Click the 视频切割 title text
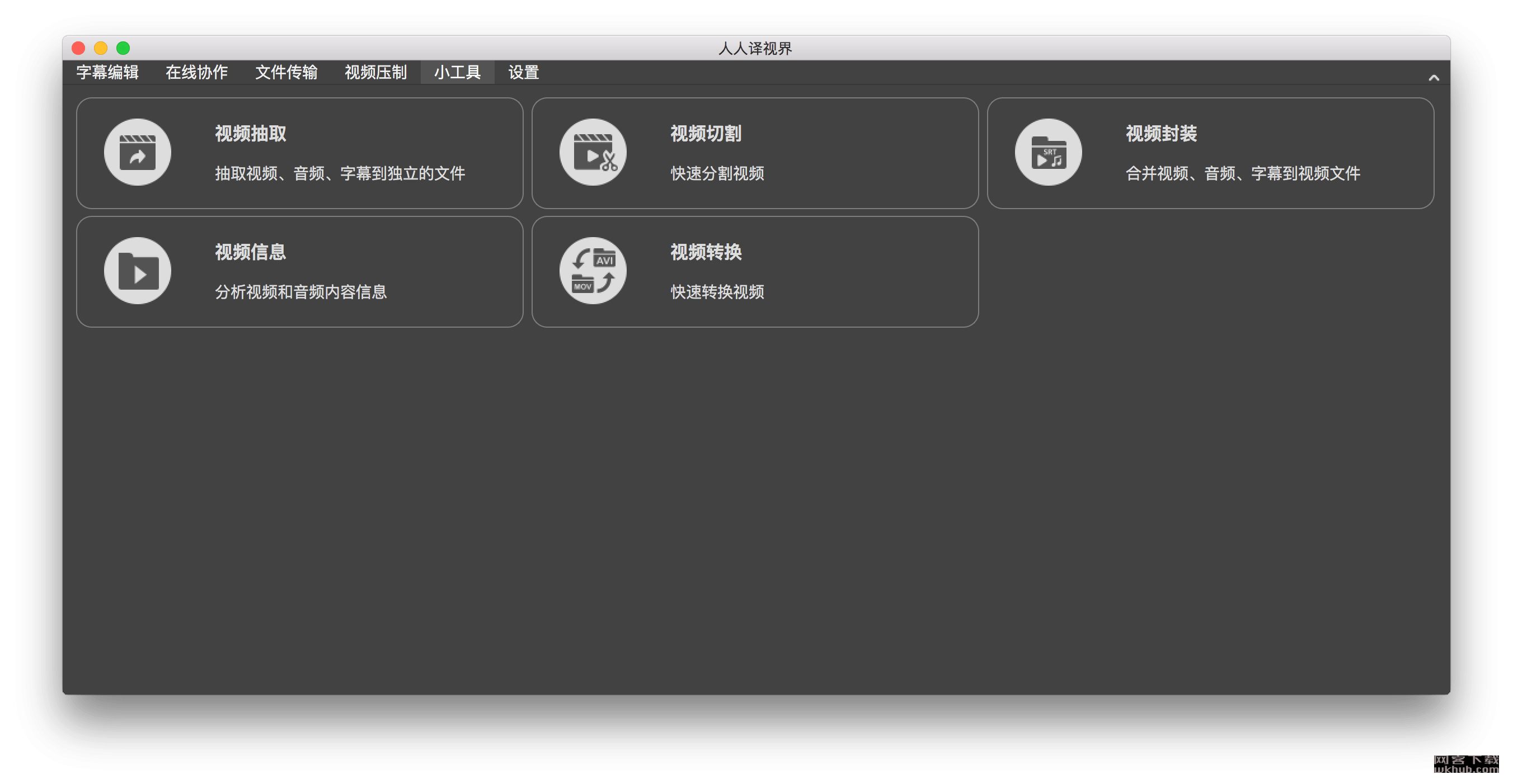Viewport: 1513px width, 784px height. point(706,134)
